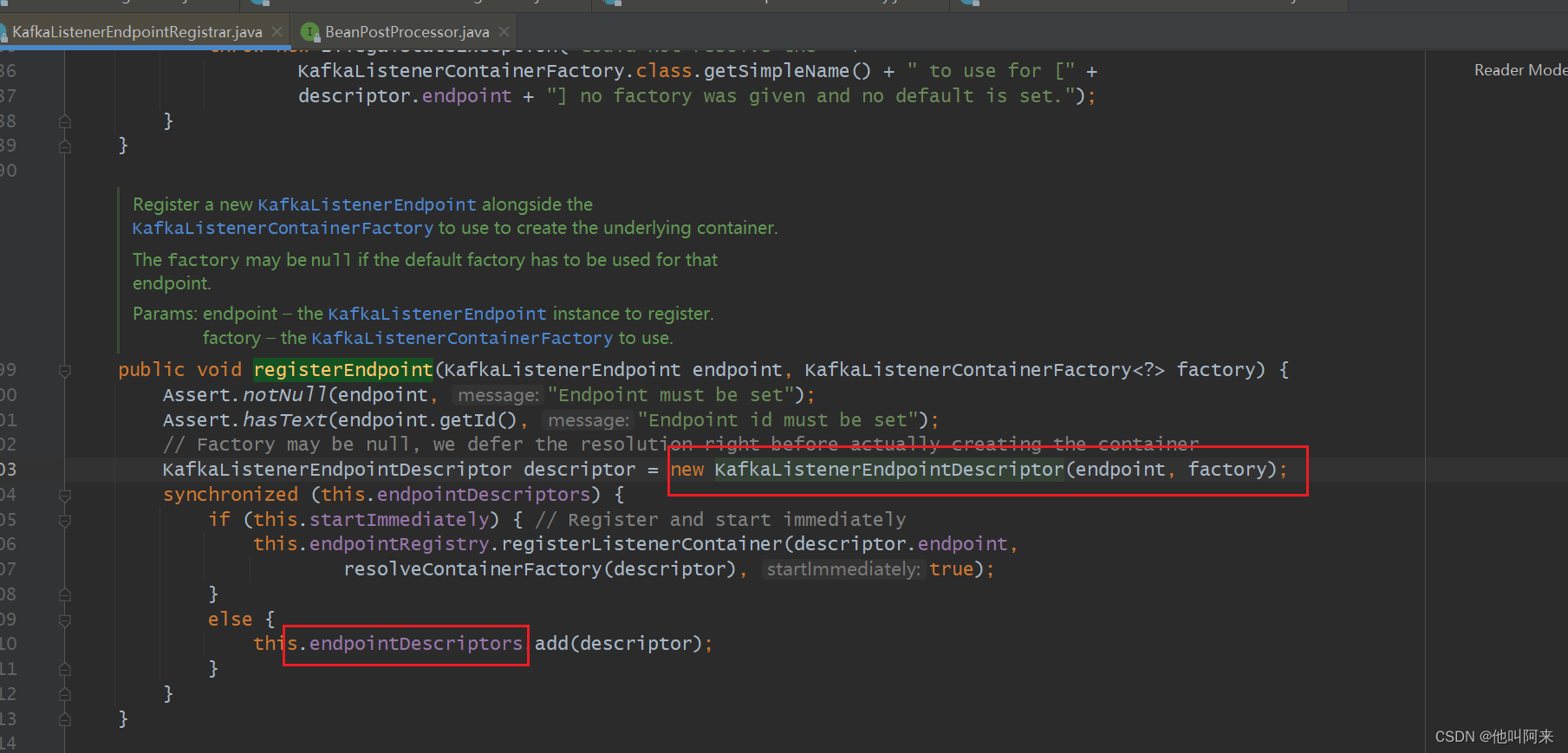The height and width of the screenshot is (753, 1568).
Task: Collapse the if startImmediately block fold marker
Action: pos(65,521)
